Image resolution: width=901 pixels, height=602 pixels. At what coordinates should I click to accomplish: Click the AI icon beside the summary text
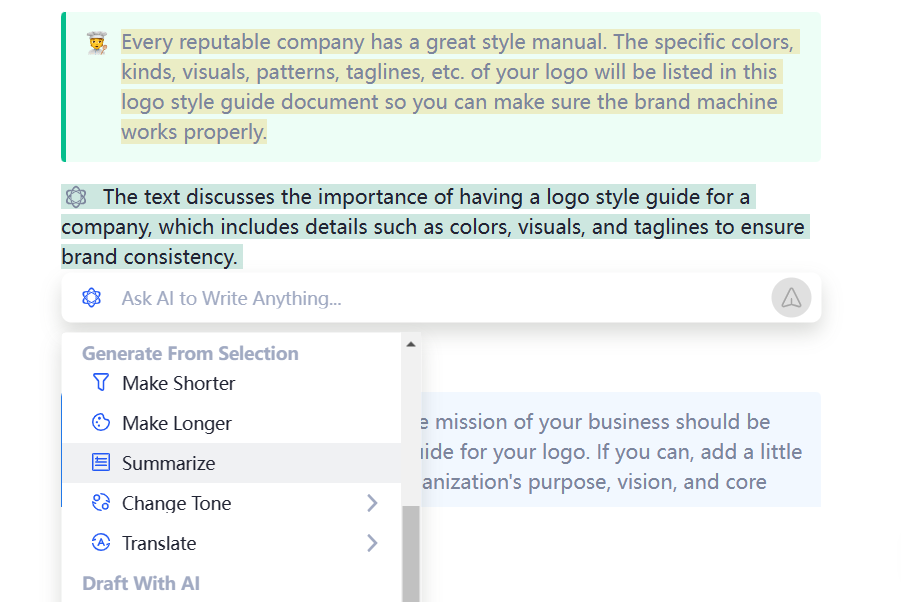coord(76,196)
